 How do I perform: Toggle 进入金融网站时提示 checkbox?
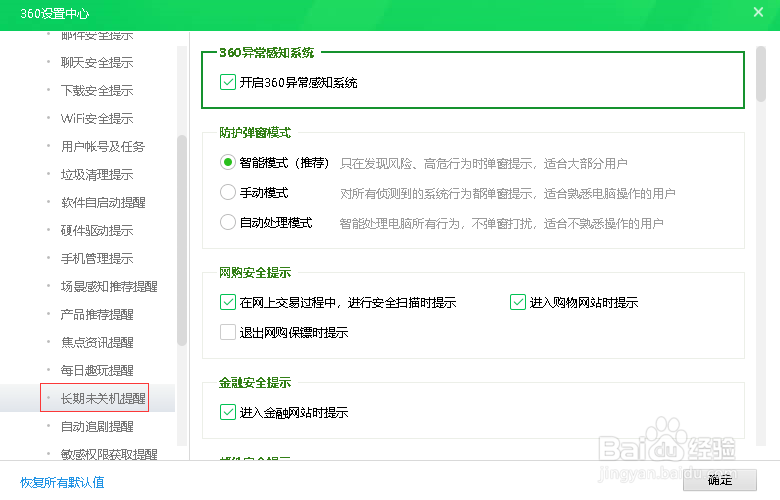(x=228, y=412)
